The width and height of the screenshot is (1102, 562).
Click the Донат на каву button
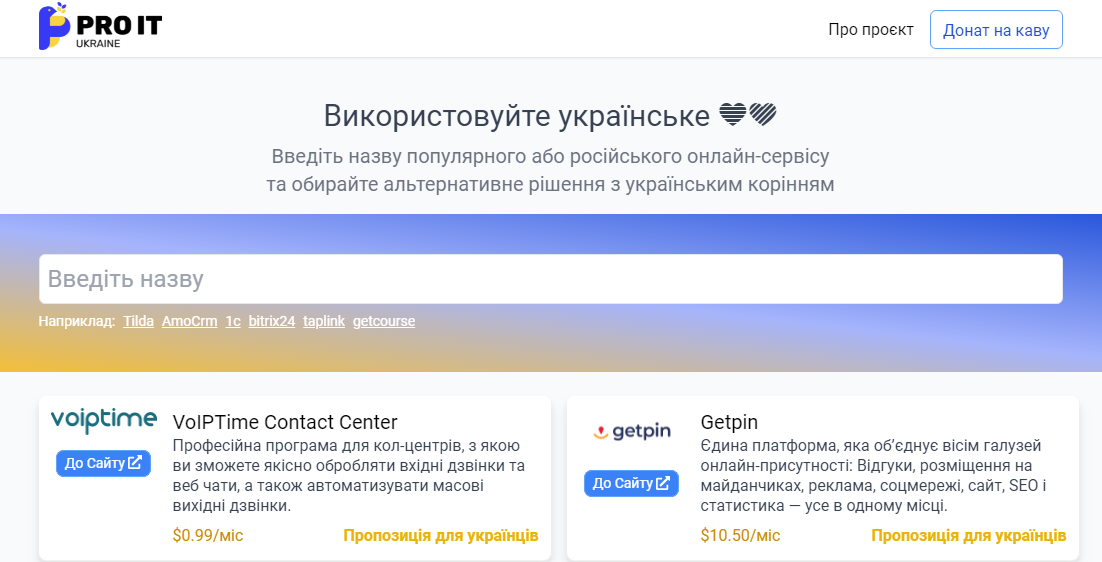[x=996, y=30]
